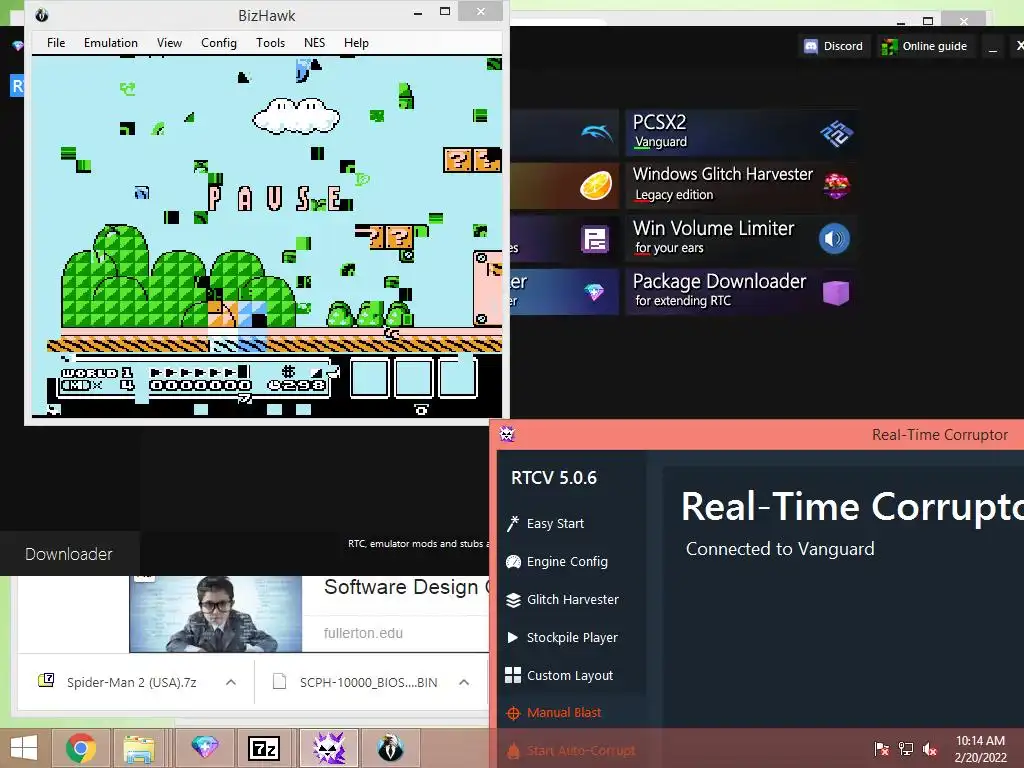Screen dimensions: 1024x768
Task: Open Chrome from the taskbar
Action: [81, 748]
